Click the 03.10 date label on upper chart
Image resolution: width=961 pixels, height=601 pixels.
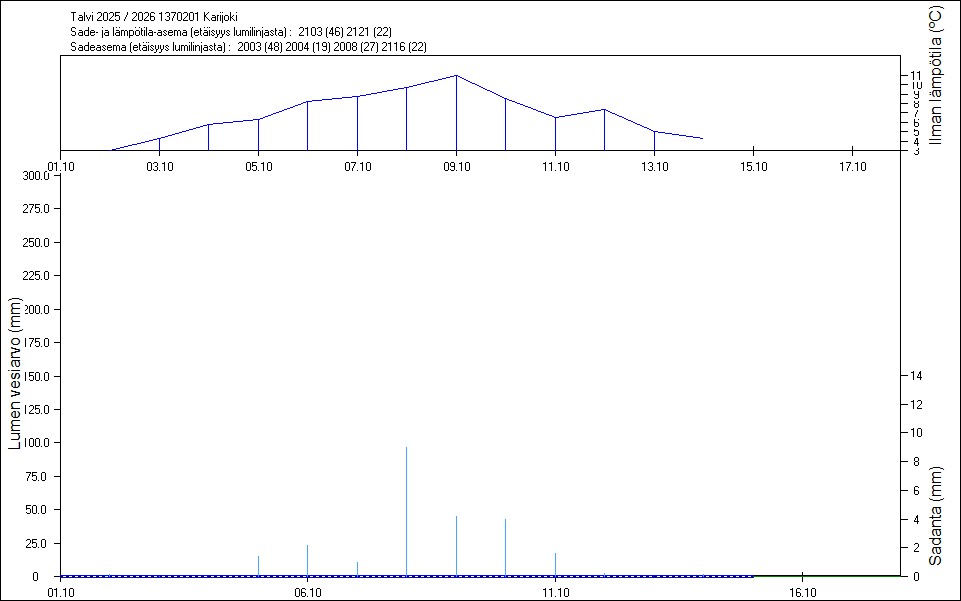coord(159,166)
